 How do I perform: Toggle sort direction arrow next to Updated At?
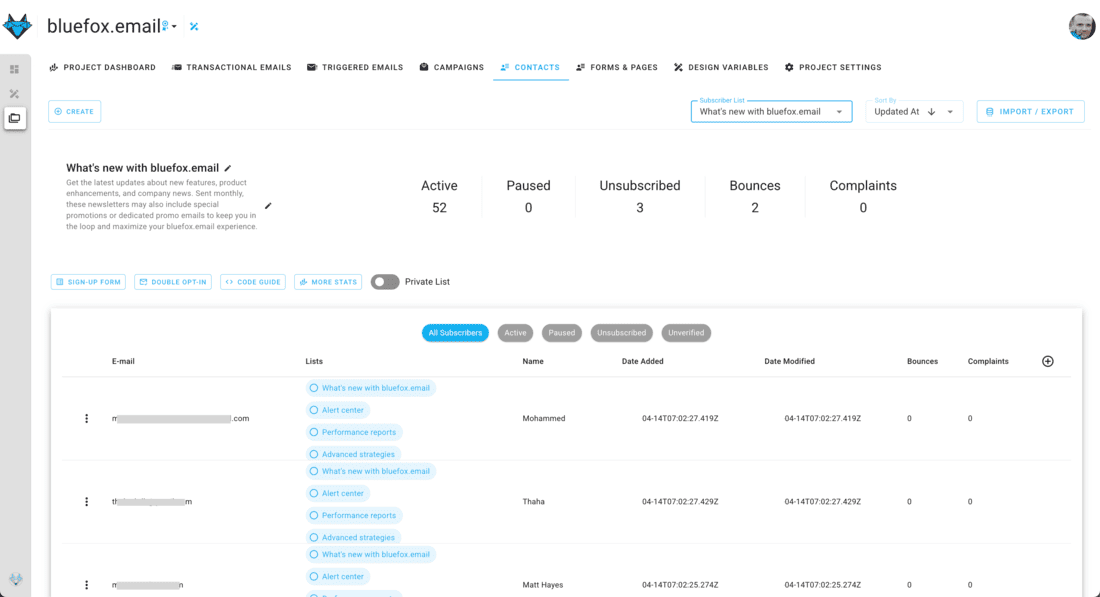[931, 112]
